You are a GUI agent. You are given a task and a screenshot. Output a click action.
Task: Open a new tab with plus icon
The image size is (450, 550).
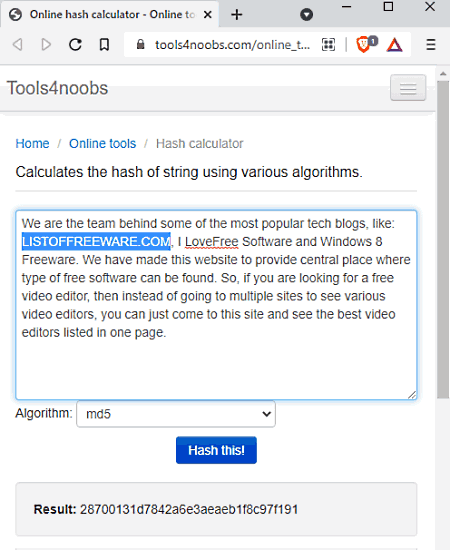click(x=237, y=15)
